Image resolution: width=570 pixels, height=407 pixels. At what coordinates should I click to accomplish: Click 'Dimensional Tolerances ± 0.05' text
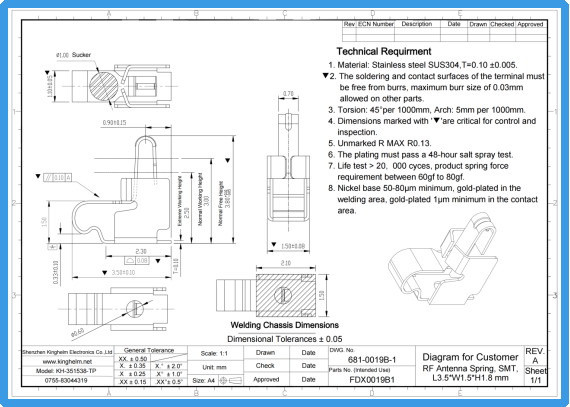[x=285, y=339]
